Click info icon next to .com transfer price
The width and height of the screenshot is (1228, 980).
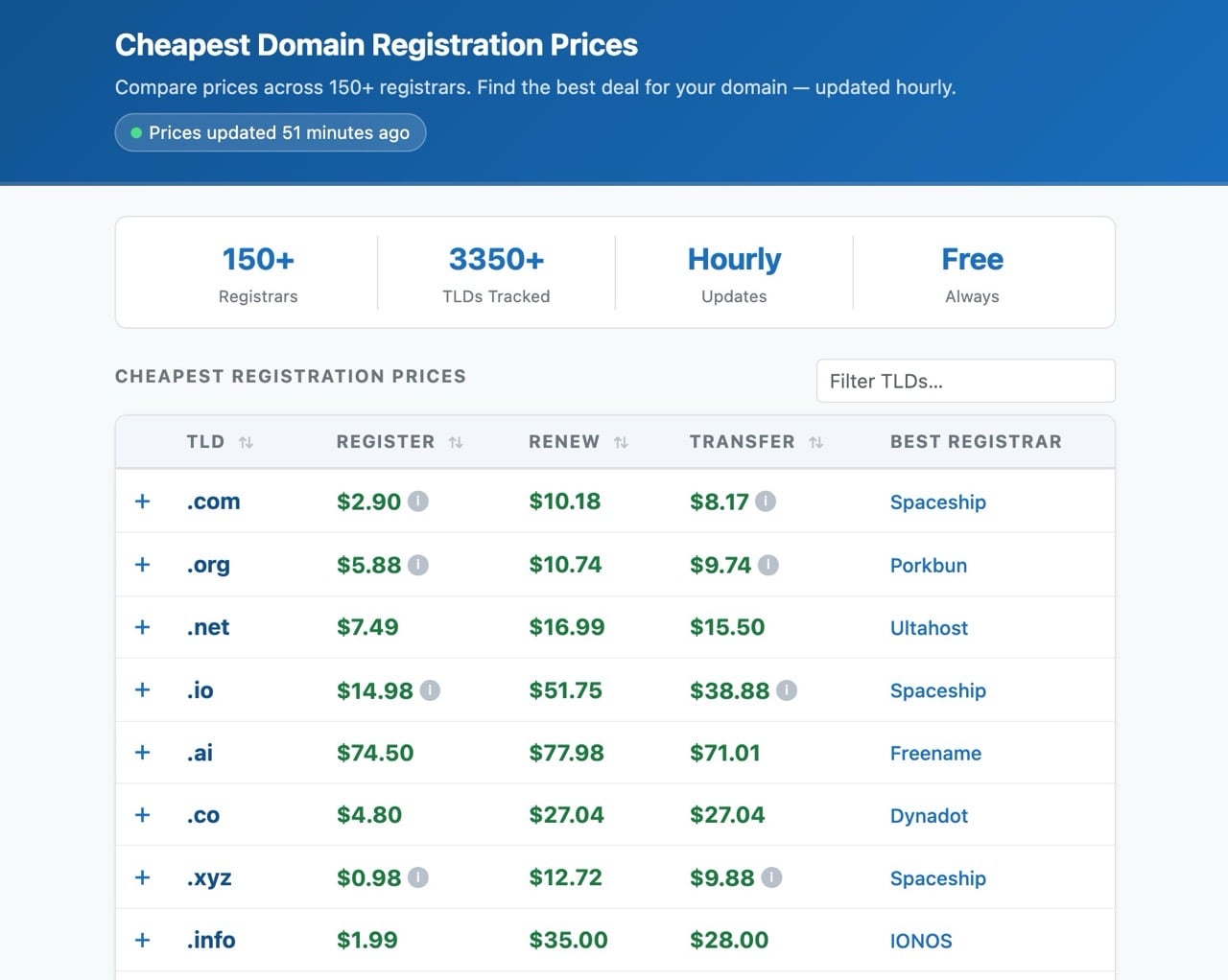[x=766, y=502]
